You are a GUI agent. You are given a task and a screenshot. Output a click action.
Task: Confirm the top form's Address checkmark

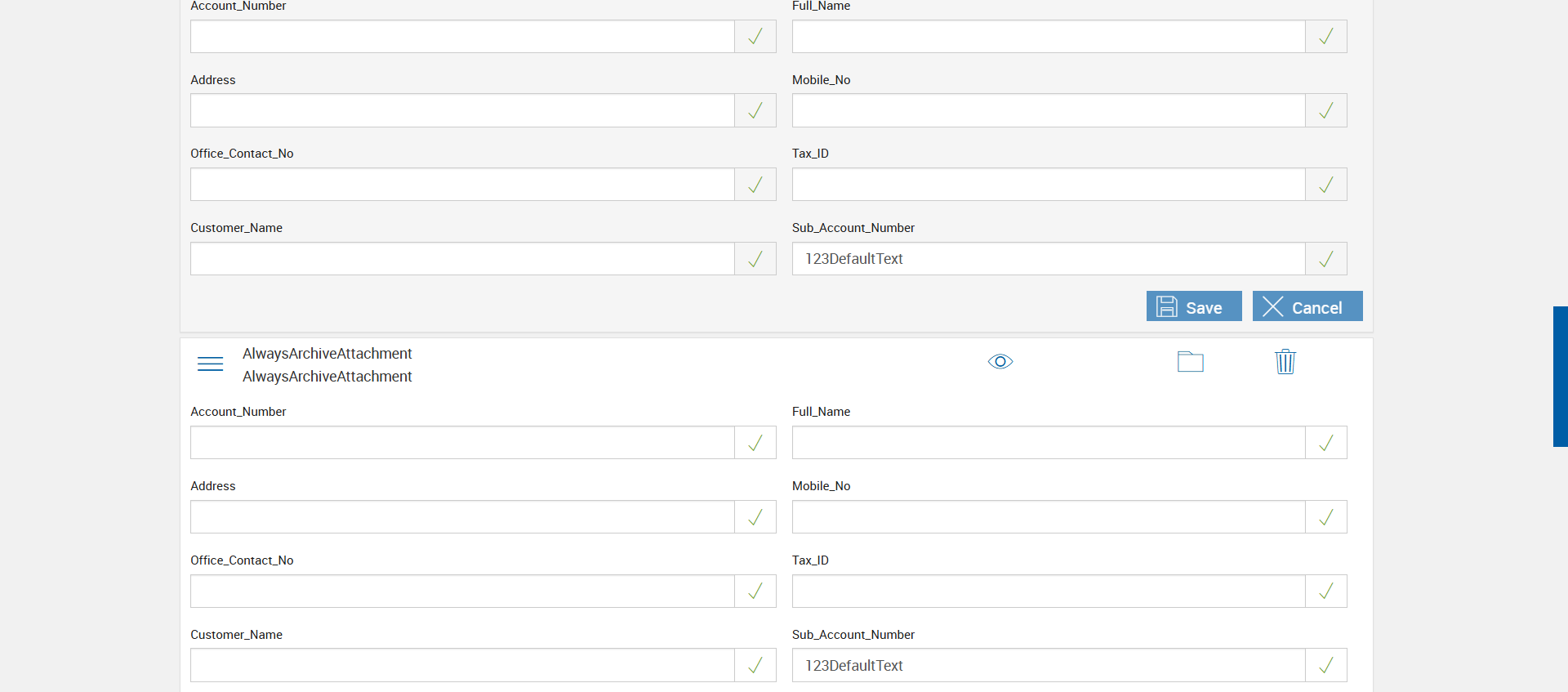[x=755, y=110]
